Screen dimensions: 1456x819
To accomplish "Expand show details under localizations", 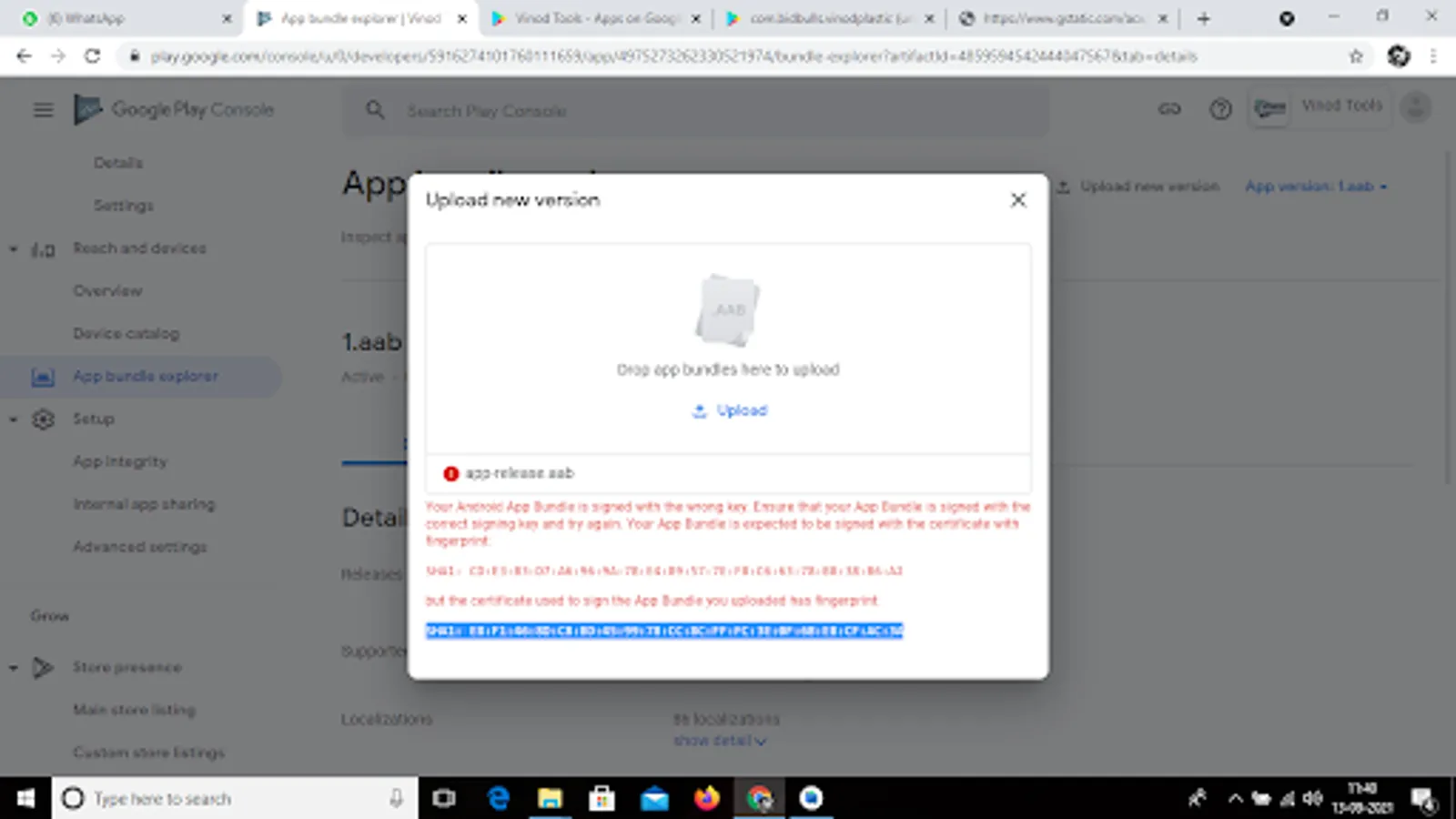I will (x=720, y=741).
